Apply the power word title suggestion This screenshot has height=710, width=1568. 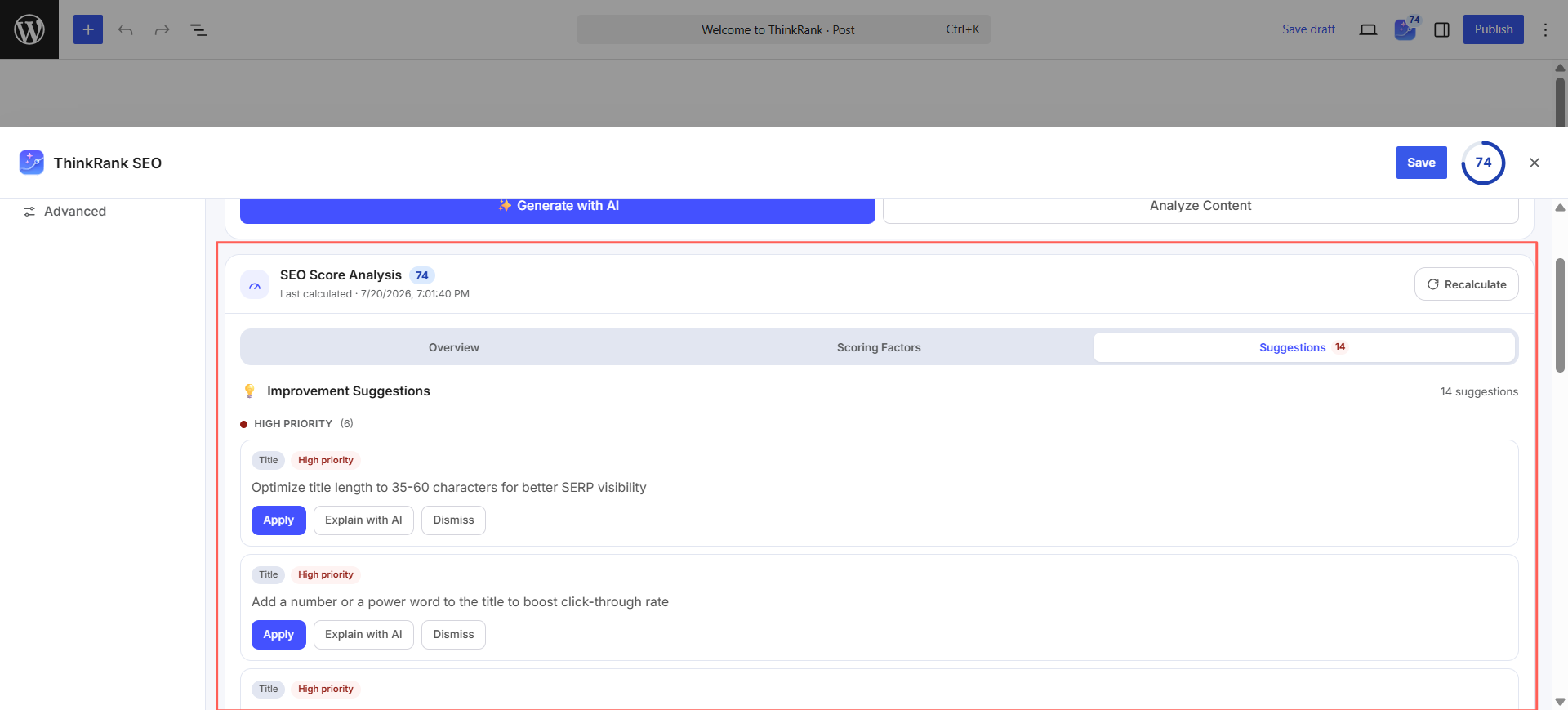(x=278, y=635)
